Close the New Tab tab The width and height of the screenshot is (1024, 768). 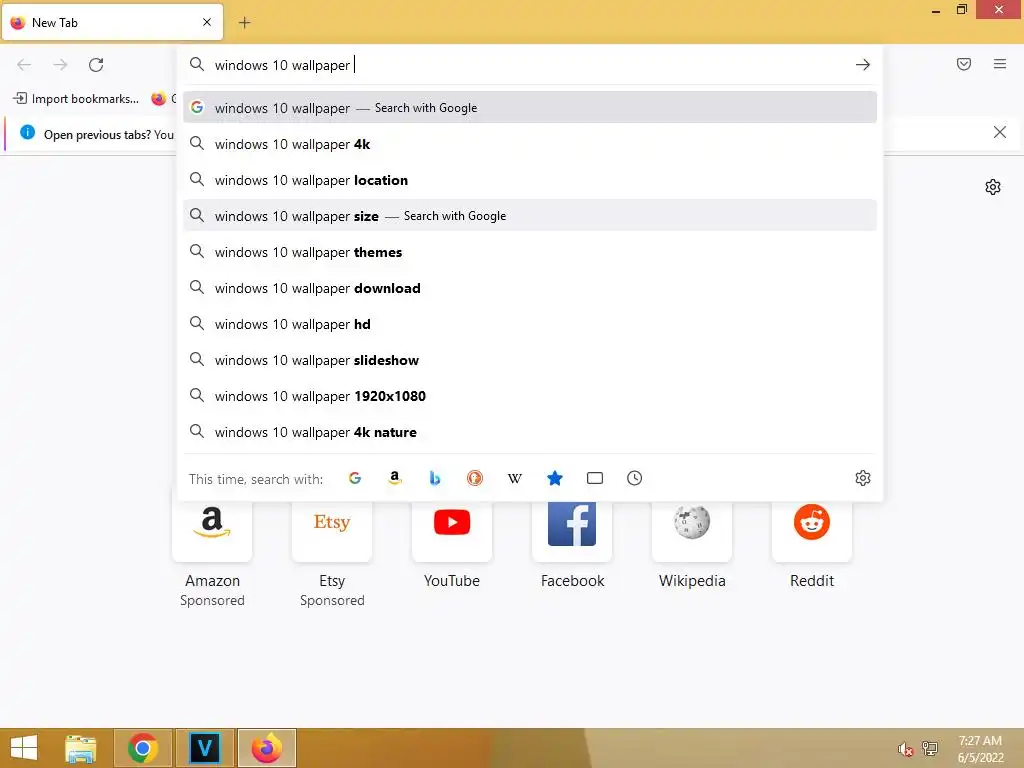pos(206,22)
